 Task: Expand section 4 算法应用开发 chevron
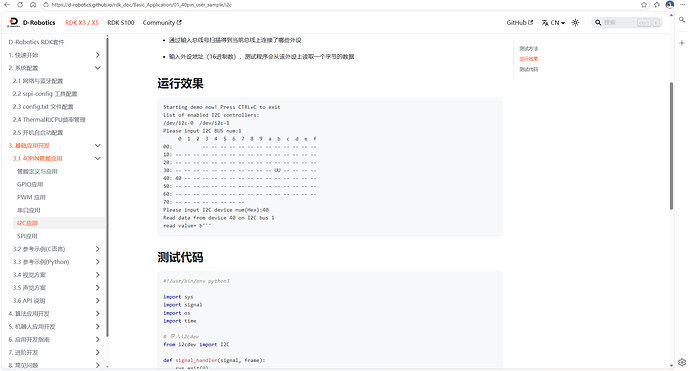click(x=98, y=314)
